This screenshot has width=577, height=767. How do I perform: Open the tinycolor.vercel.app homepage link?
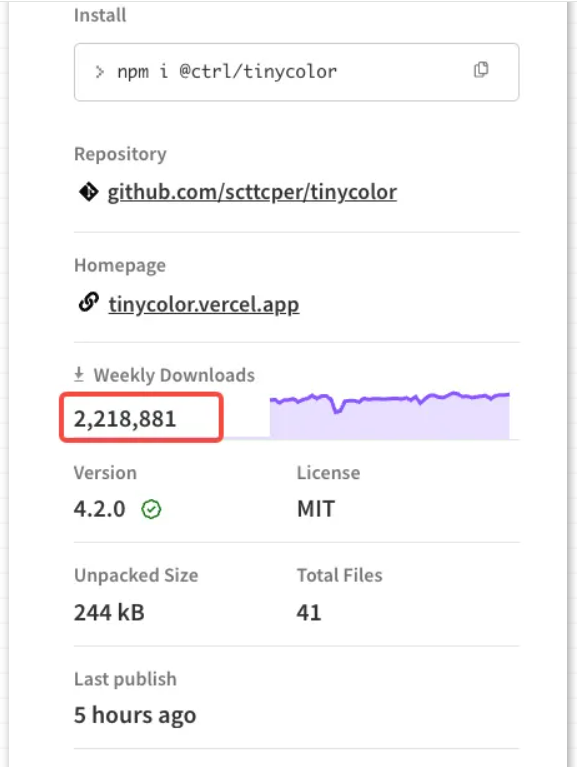pyautogui.click(x=204, y=304)
